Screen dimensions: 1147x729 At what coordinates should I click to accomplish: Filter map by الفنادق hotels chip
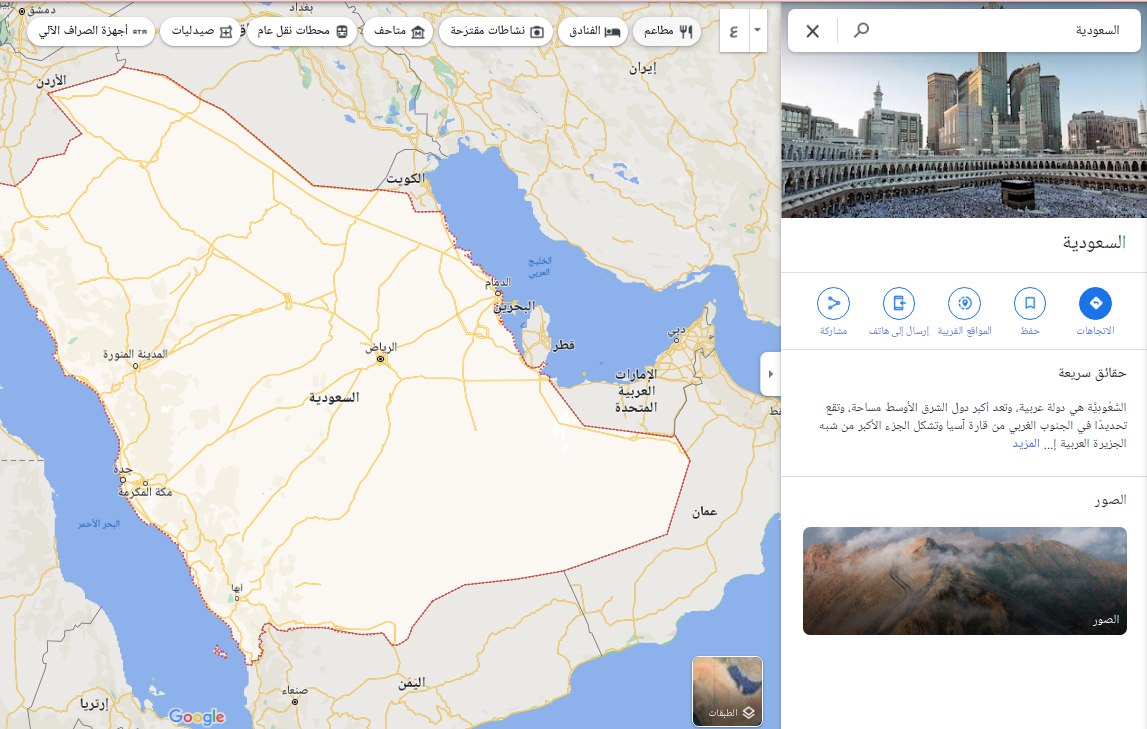(593, 31)
